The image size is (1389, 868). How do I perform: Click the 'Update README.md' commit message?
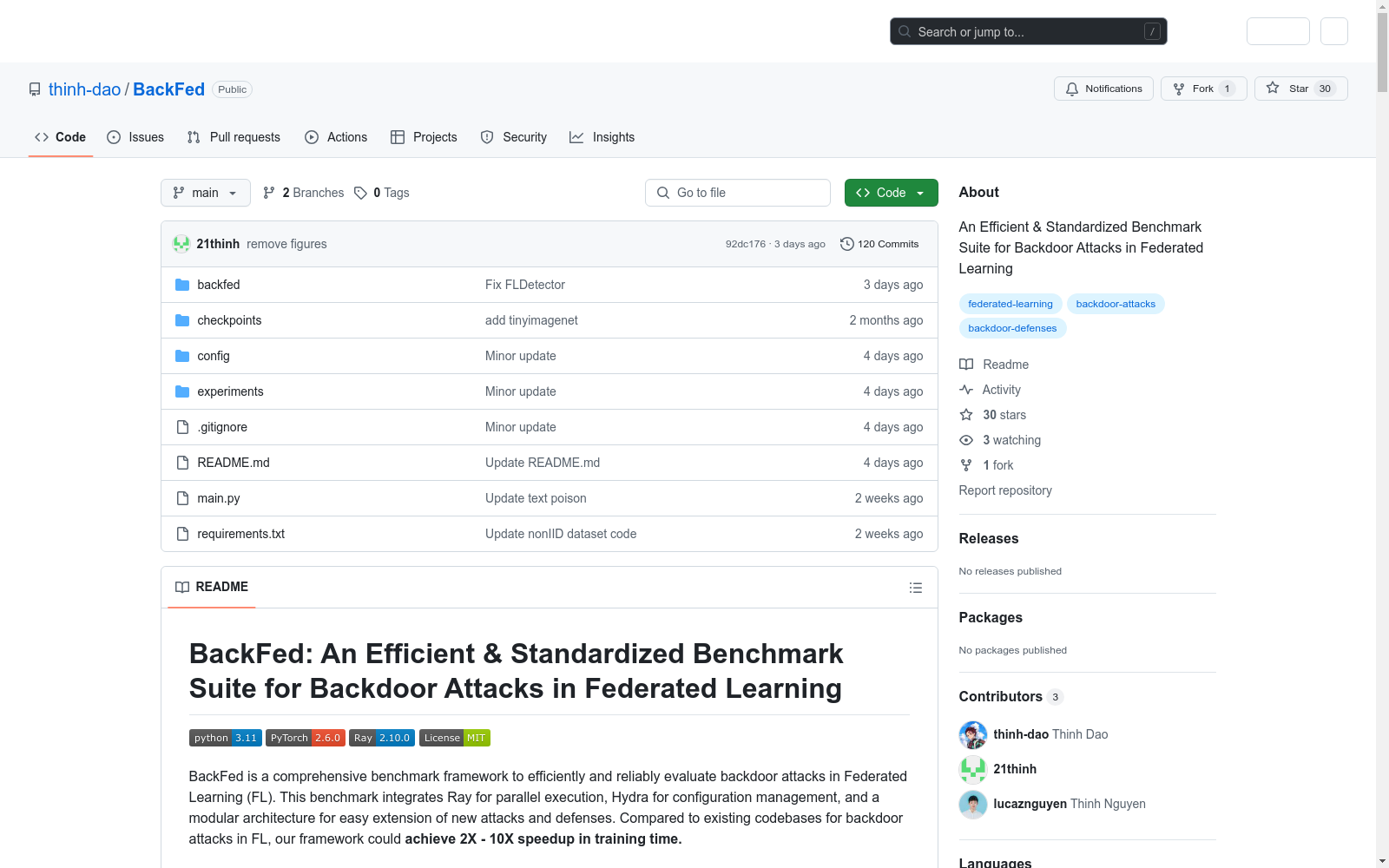[543, 463]
